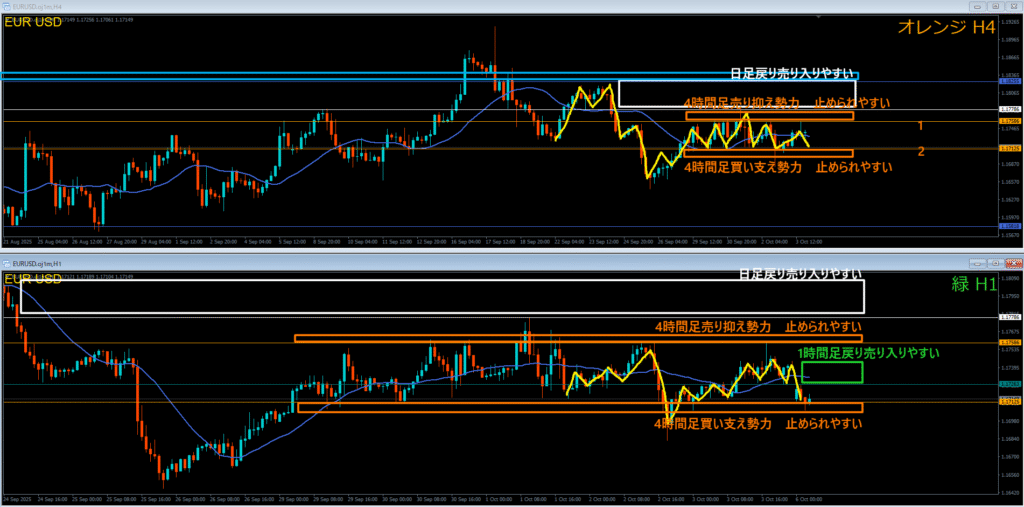Image resolution: width=1024 pixels, height=507 pixels.
Task: Select the yellow 'EUR USD' label in the H4 chart
Action: [x=33, y=22]
